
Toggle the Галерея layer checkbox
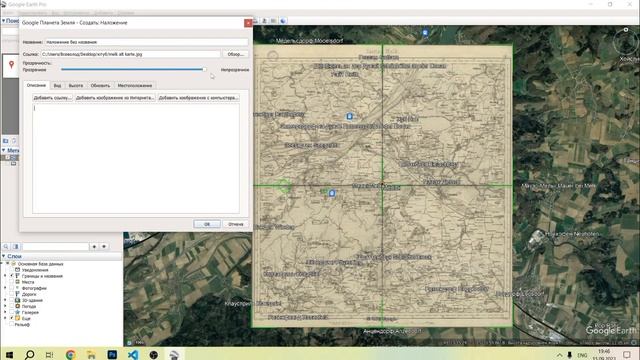coord(12,312)
